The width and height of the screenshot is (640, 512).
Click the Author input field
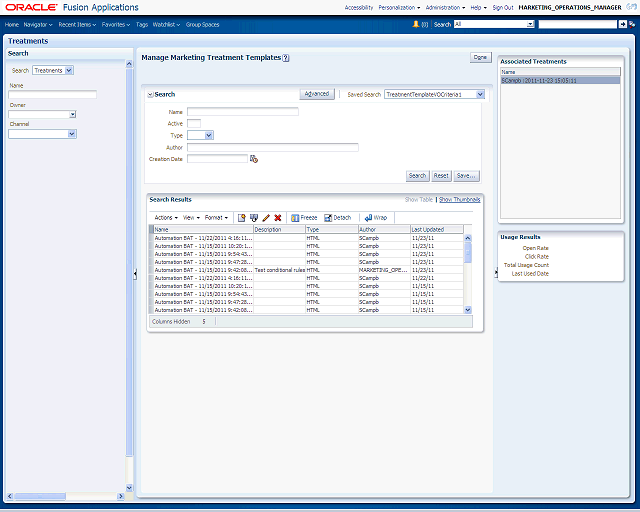pyautogui.click(x=273, y=147)
